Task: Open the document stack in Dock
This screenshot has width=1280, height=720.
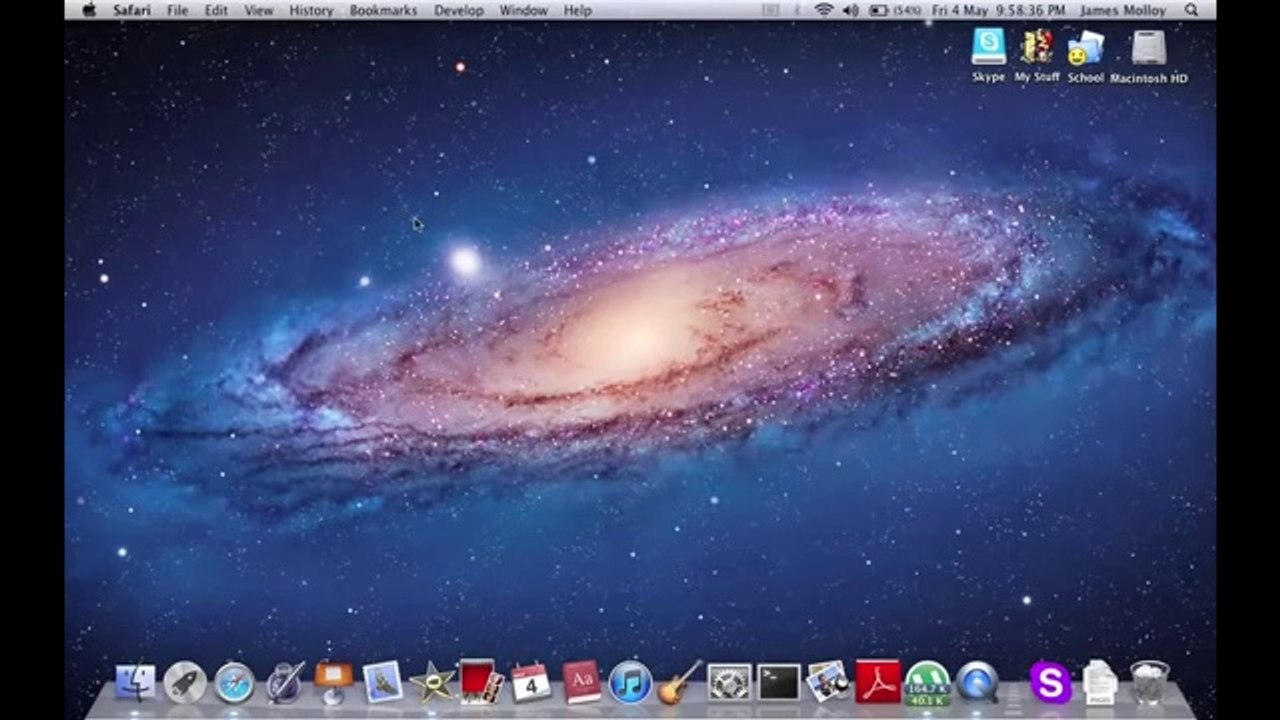Action: (x=1100, y=683)
